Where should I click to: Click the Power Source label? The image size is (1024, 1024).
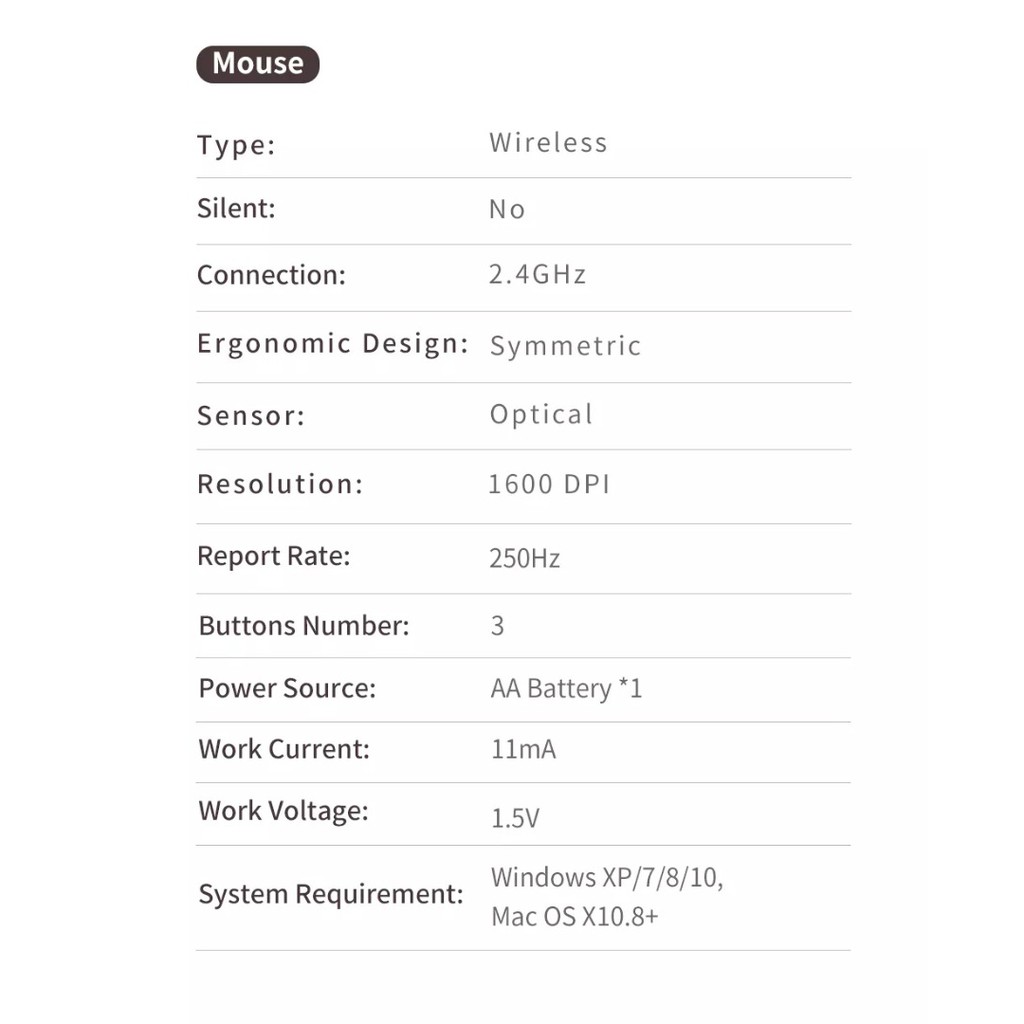(287, 689)
